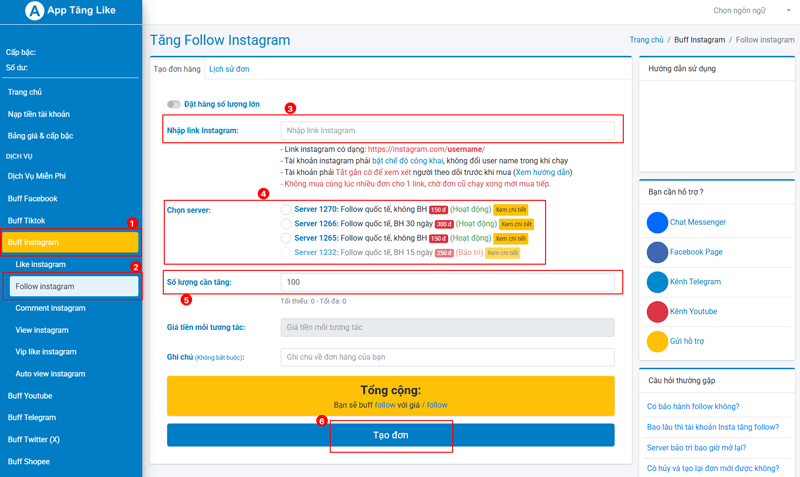Open Trang chủ in the sidebar
Image resolution: width=800 pixels, height=477 pixels.
pos(24,92)
